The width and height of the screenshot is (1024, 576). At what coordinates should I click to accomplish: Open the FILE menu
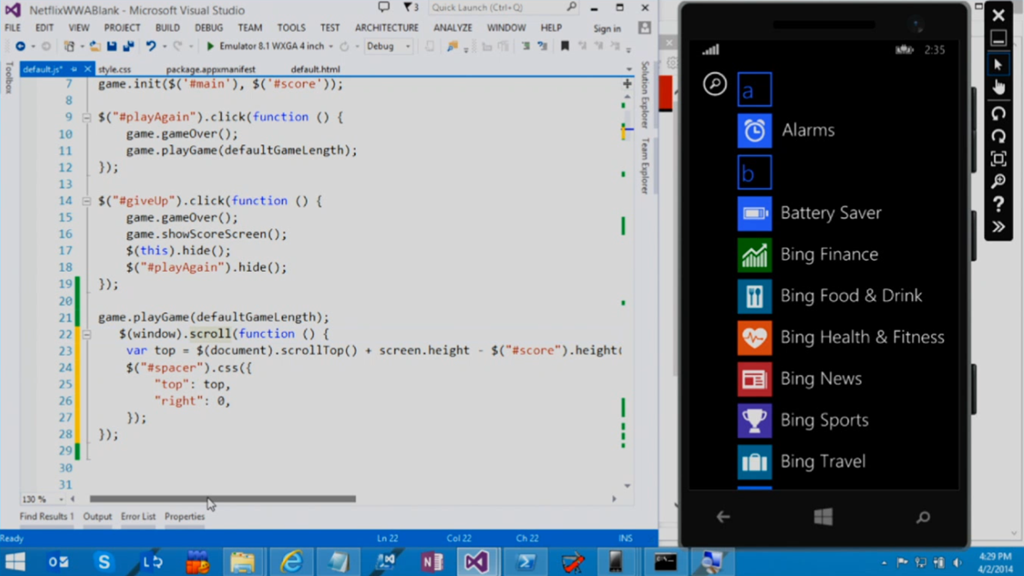coord(12,27)
